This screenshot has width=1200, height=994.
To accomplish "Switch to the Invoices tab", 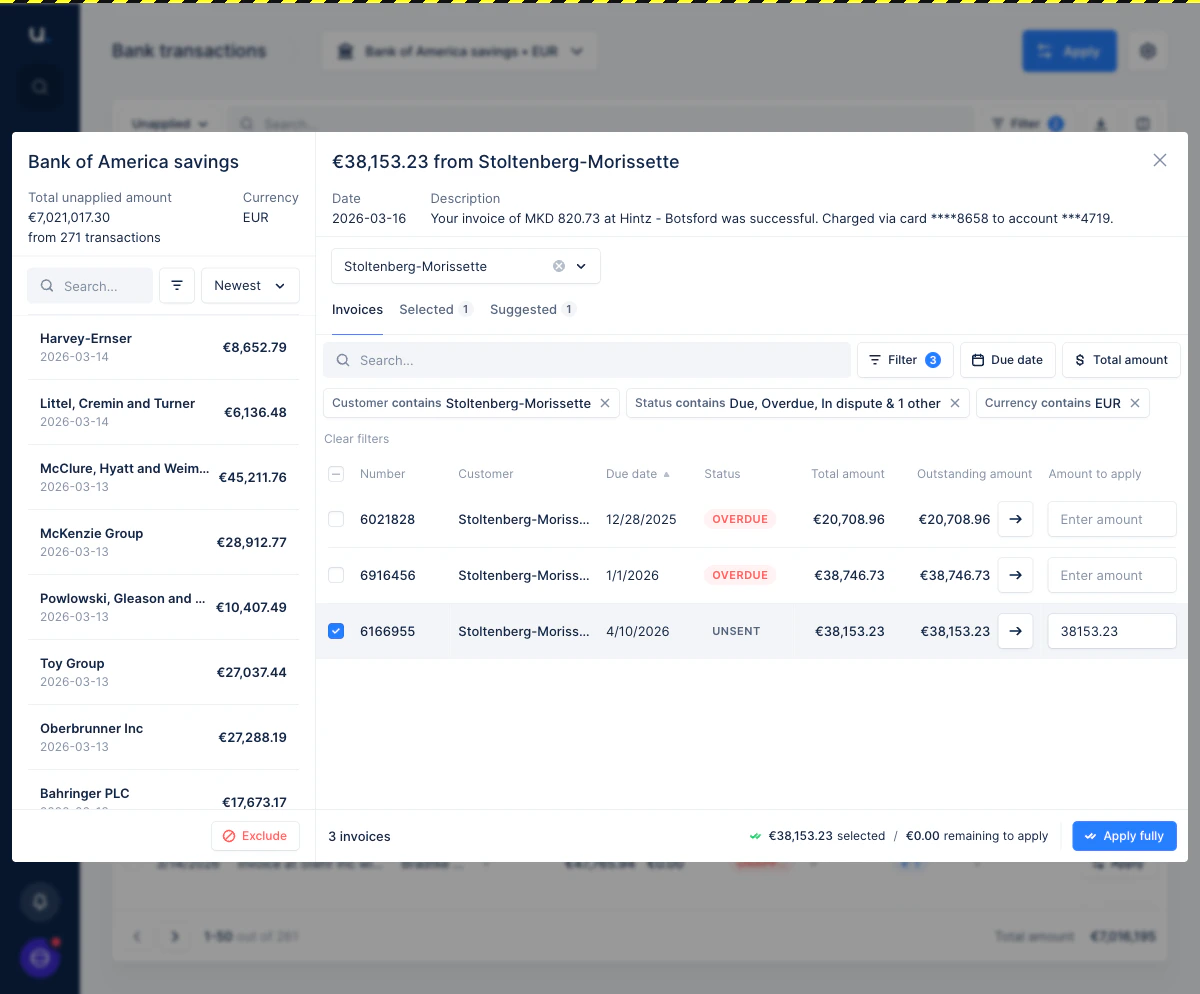I will (x=357, y=309).
